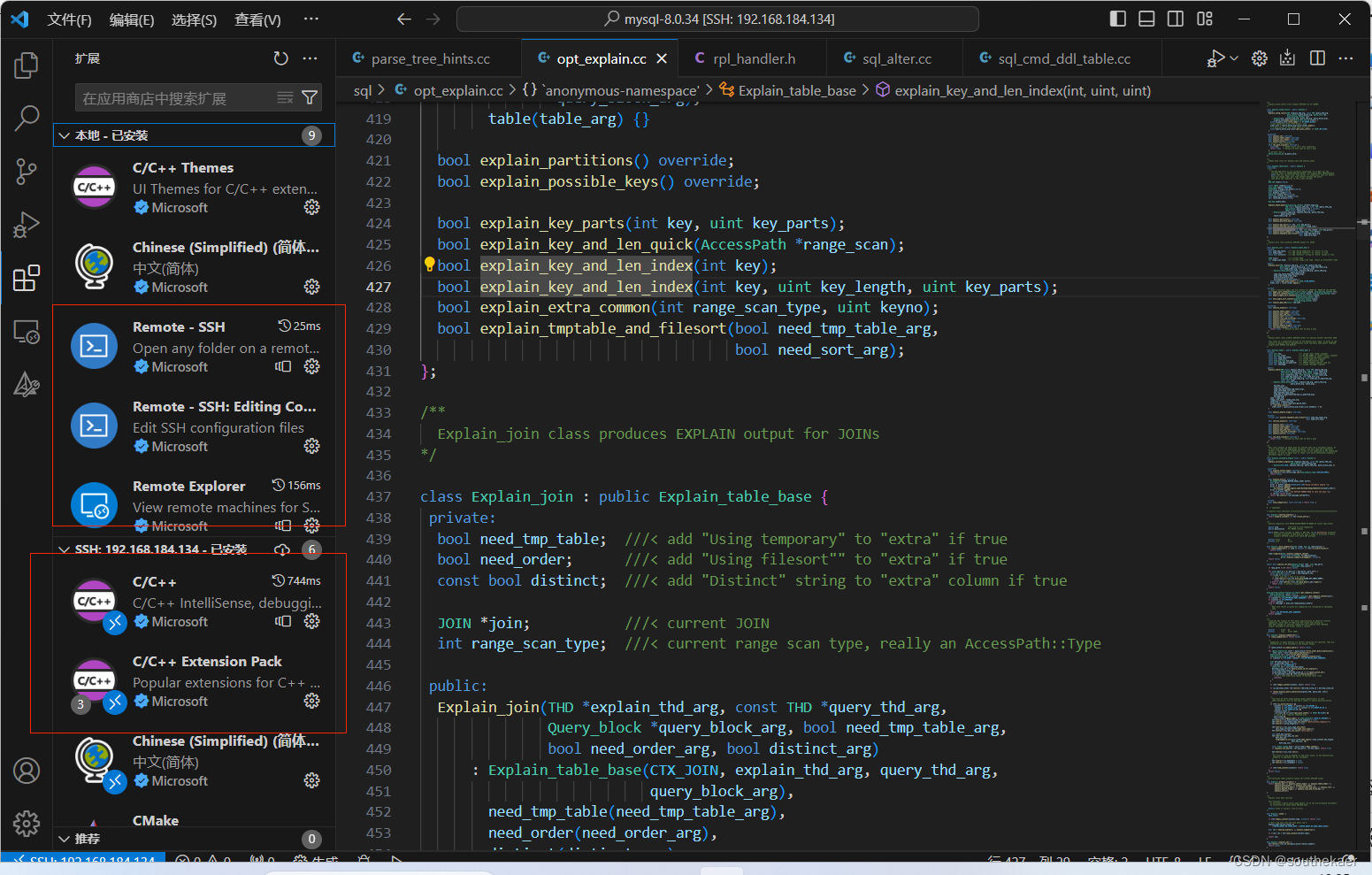Toggle the bottom panel visibility
This screenshot has height=875, width=1372.
pos(1146,18)
